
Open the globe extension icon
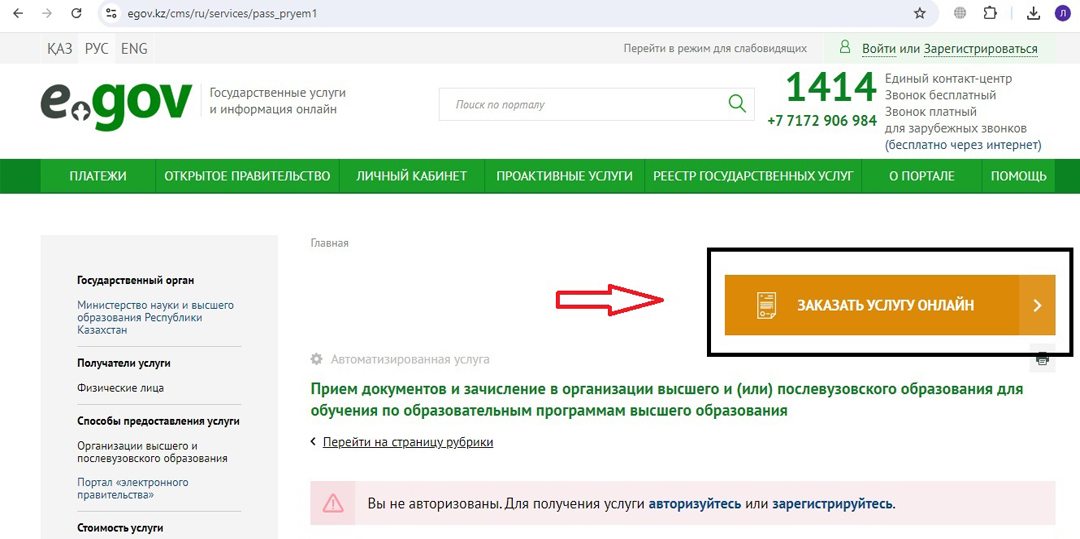[959, 13]
